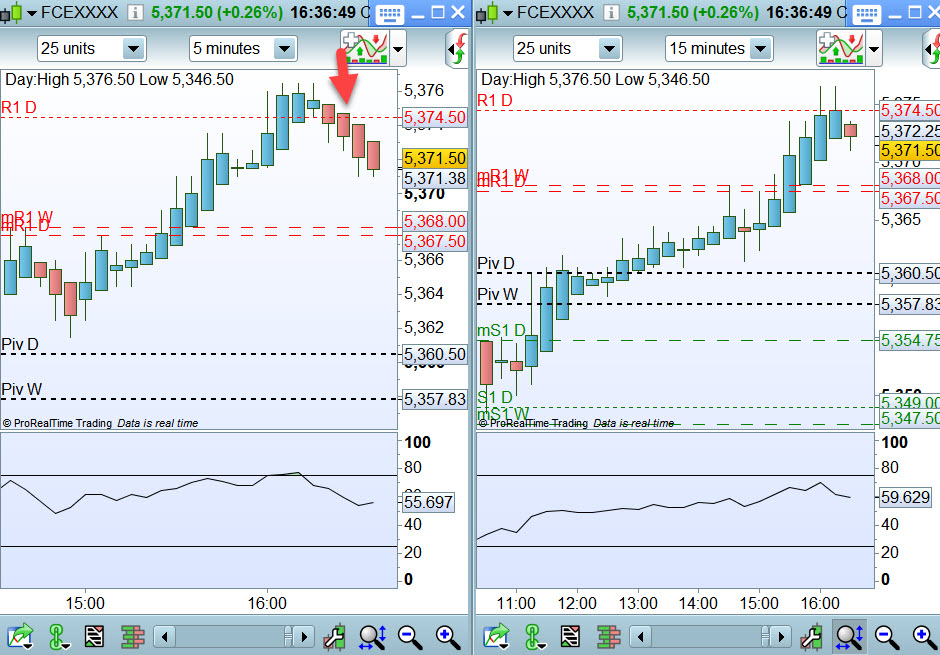This screenshot has width=940, height=655.
Task: Click FCEXXXX title in 15 minutes window
Action: (555, 12)
